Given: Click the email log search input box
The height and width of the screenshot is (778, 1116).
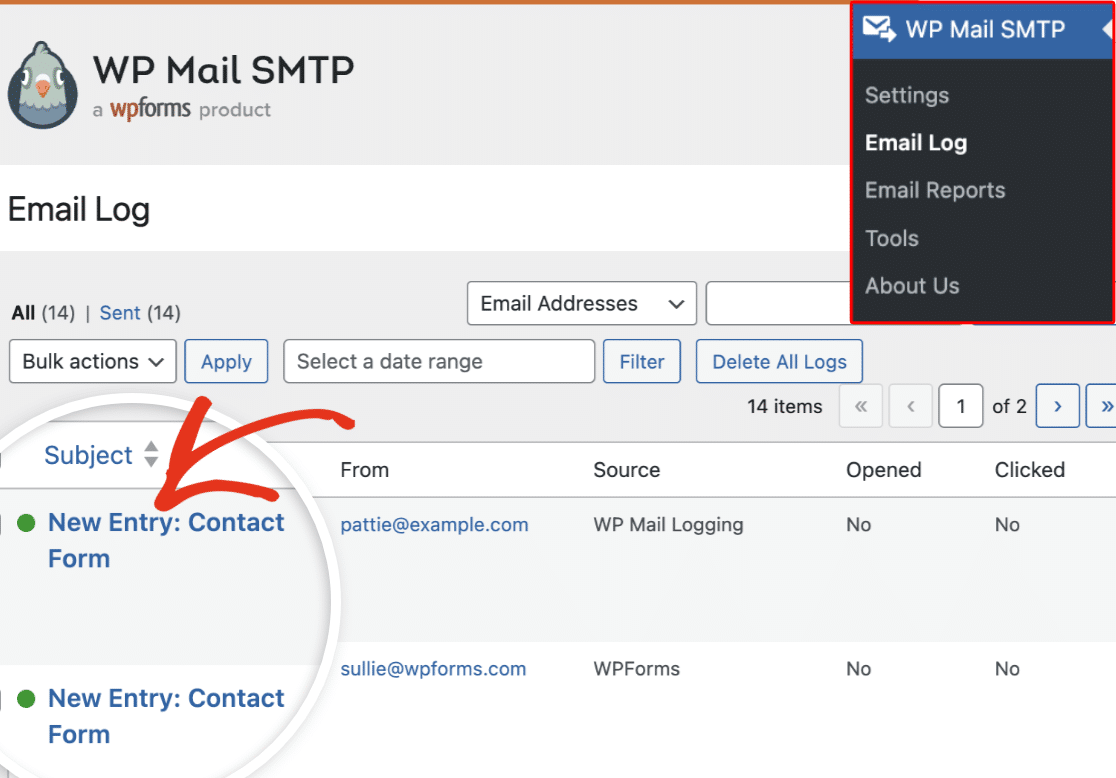Looking at the screenshot, I should [x=779, y=303].
